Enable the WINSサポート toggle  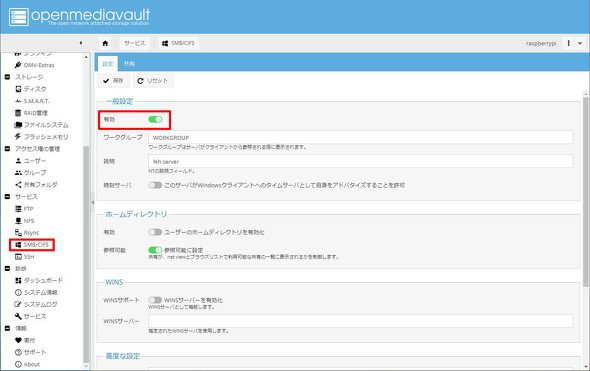155,300
